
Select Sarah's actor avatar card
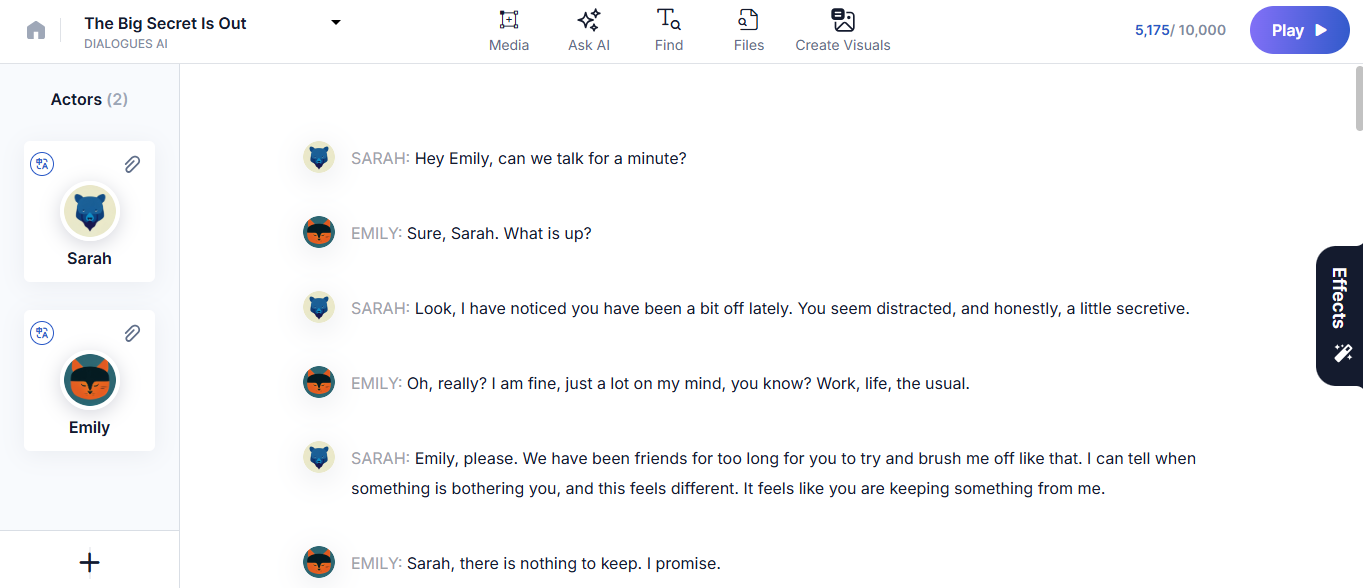click(90, 212)
